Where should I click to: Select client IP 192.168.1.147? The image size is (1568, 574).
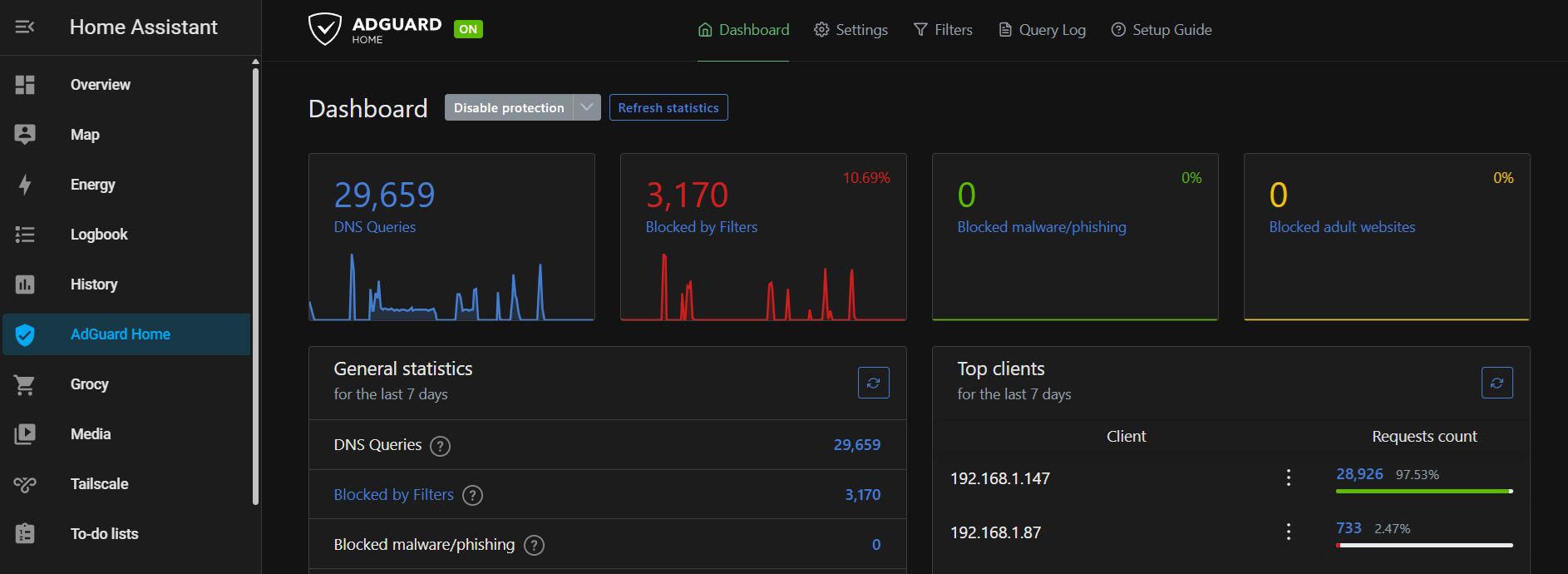(1000, 478)
